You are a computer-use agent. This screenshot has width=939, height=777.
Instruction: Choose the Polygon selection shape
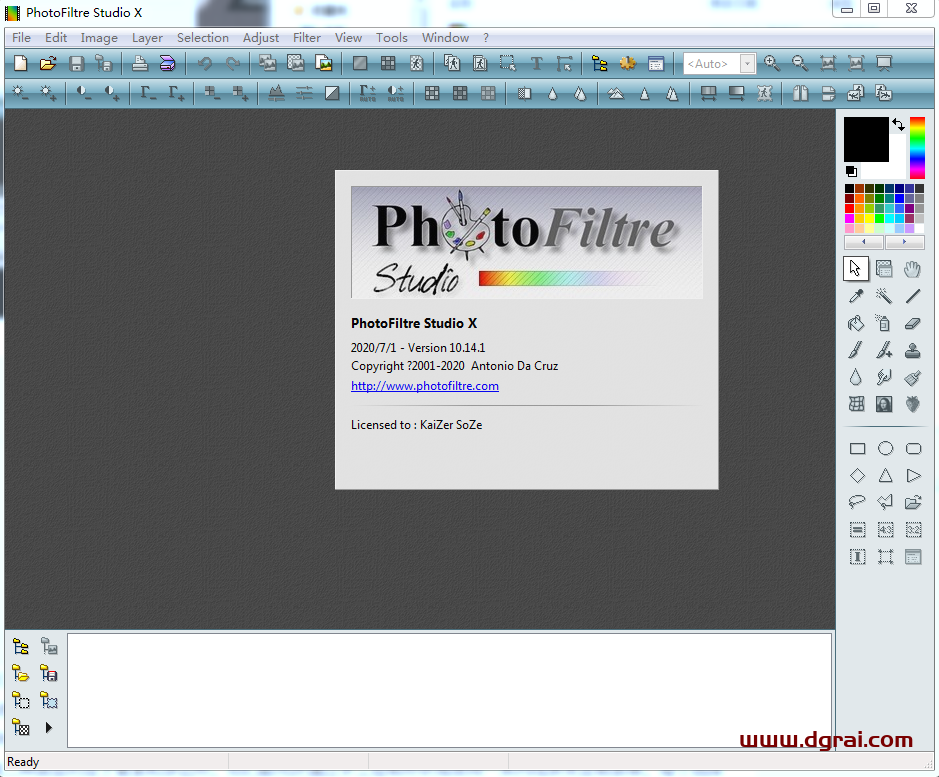[x=885, y=502]
